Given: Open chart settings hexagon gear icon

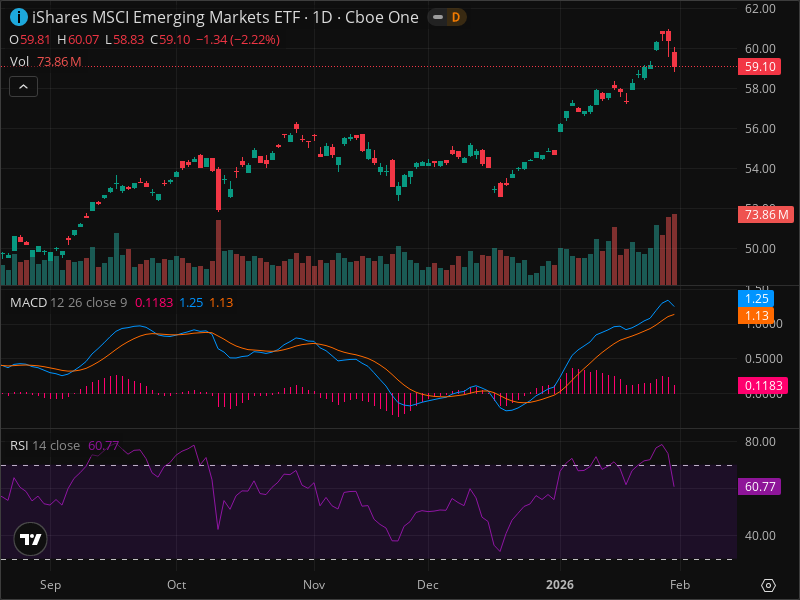Looking at the screenshot, I should tap(768, 585).
